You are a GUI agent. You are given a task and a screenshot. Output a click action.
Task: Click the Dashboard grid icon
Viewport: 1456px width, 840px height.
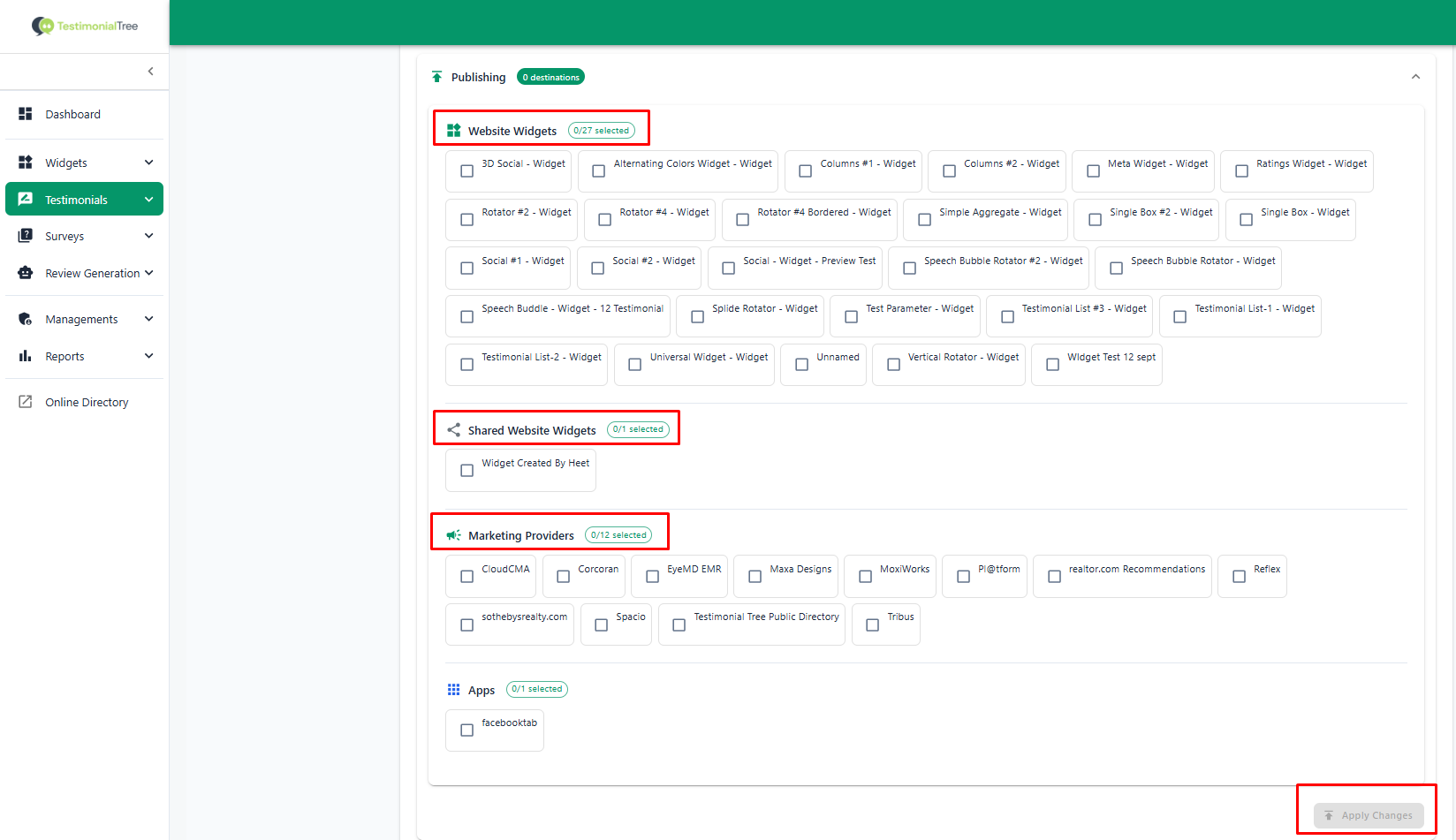pos(26,114)
